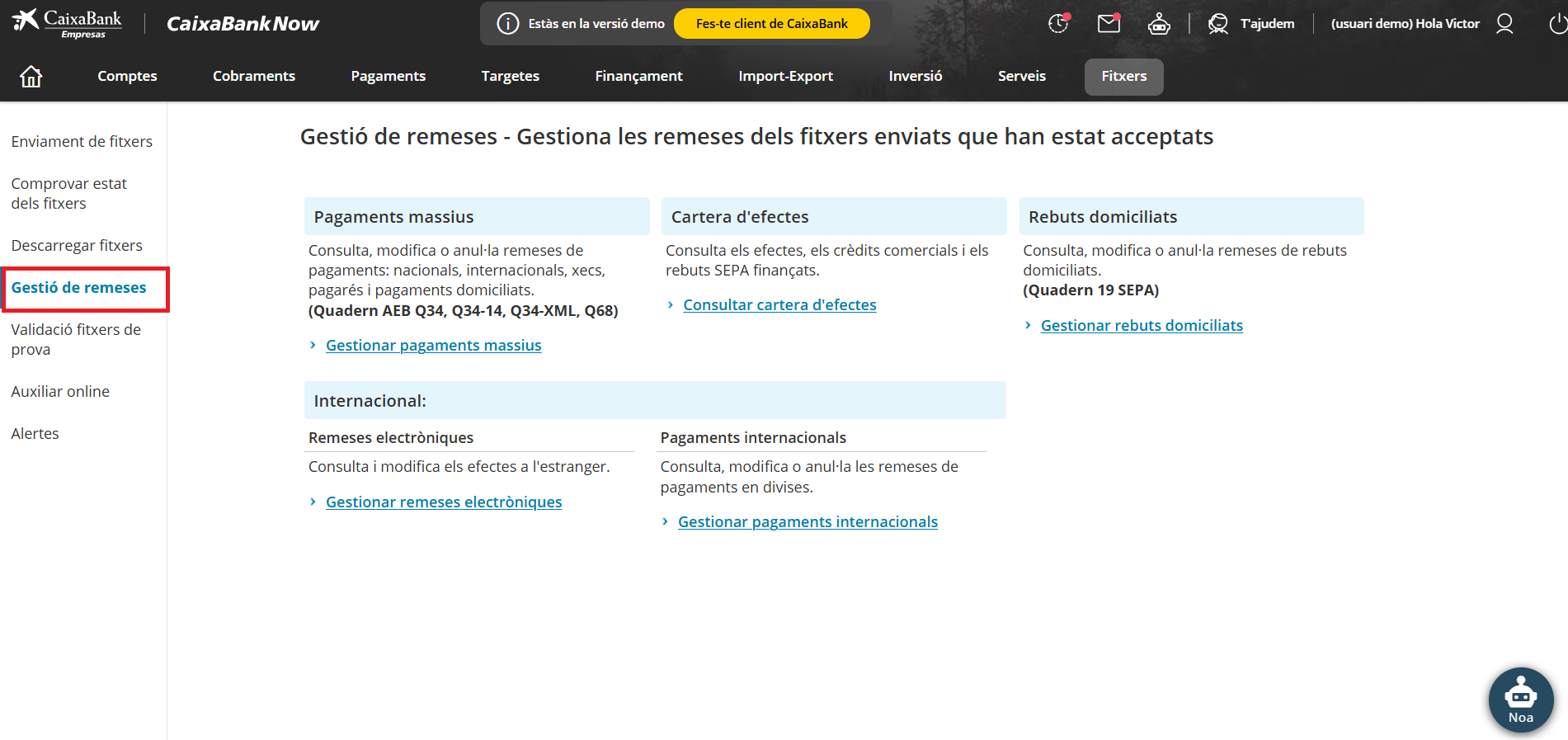This screenshot has width=1568, height=740.
Task: Open Gestionar pagaments massius link
Action: (433, 346)
